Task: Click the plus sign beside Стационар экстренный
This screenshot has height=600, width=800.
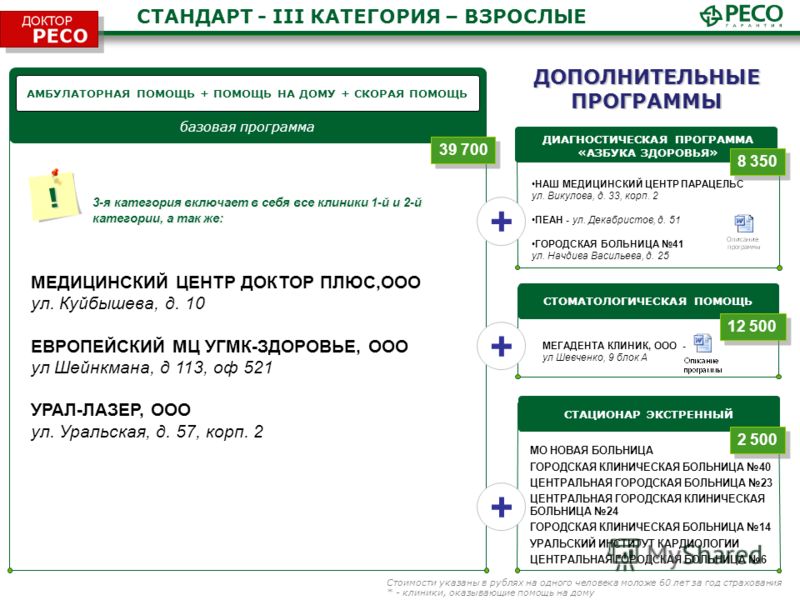Action: click(501, 507)
